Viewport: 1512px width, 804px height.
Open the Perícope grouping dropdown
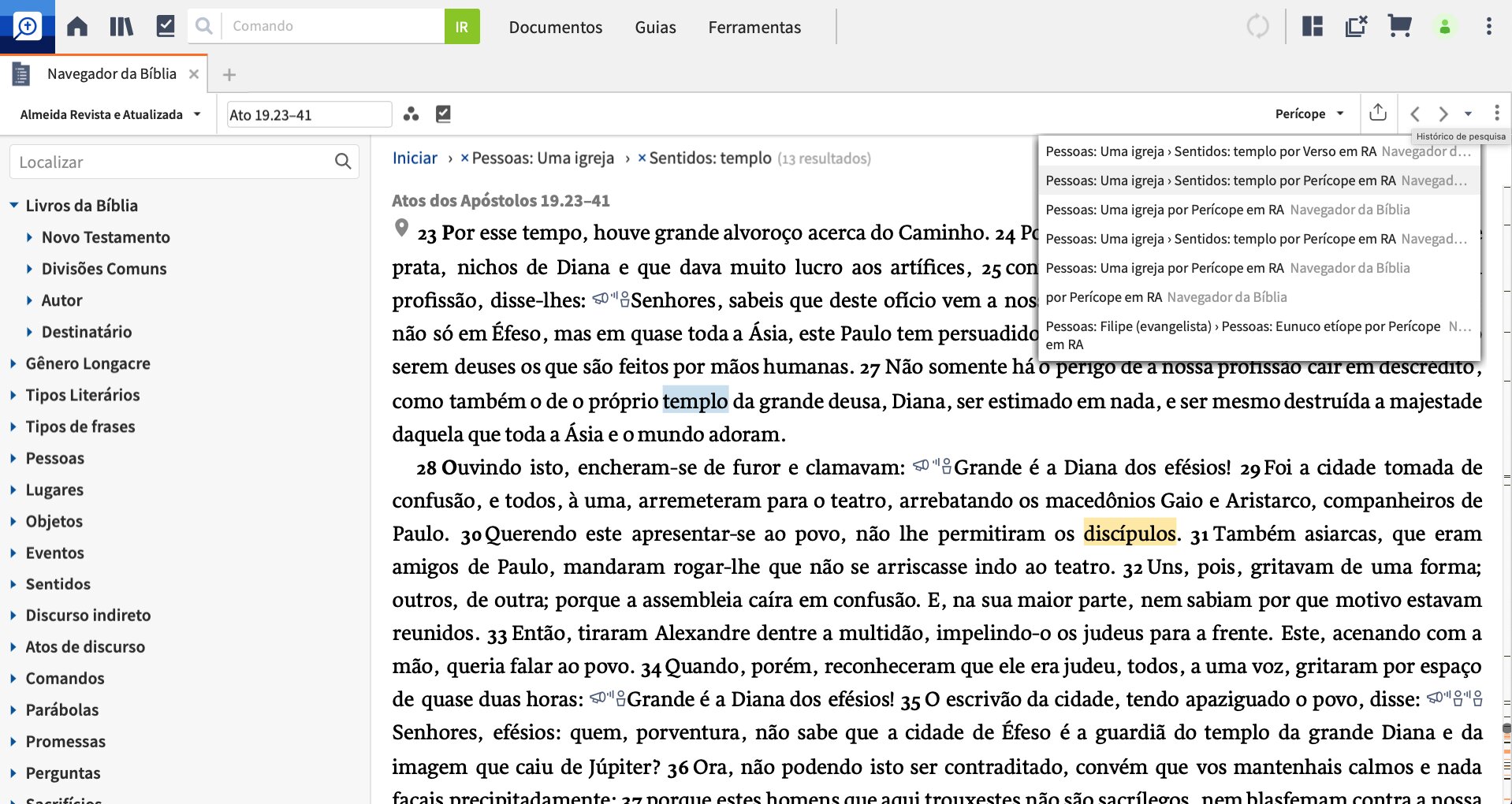1309,114
